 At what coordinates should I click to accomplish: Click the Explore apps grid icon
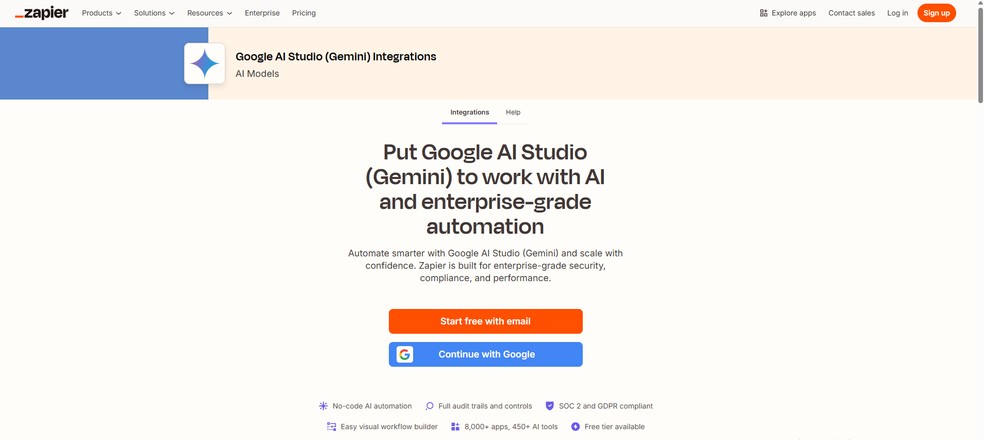coord(763,13)
